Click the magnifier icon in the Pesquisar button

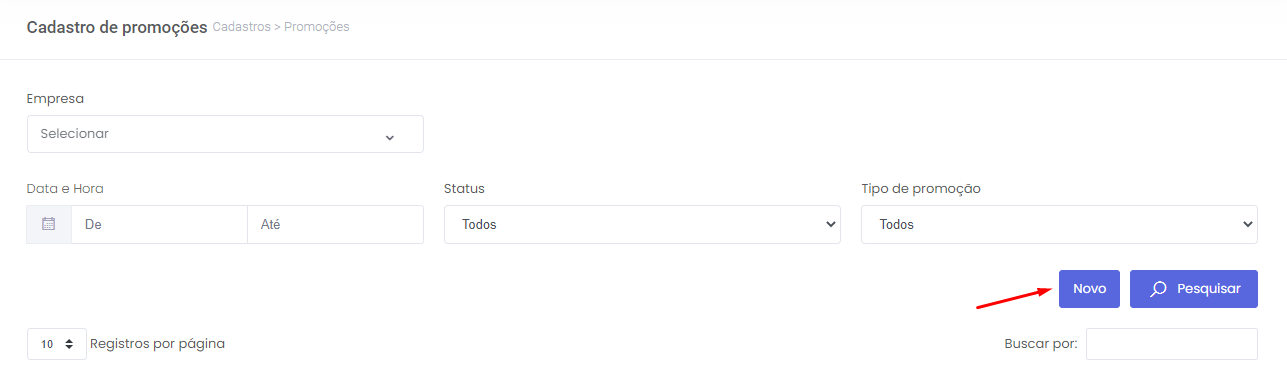(1159, 289)
